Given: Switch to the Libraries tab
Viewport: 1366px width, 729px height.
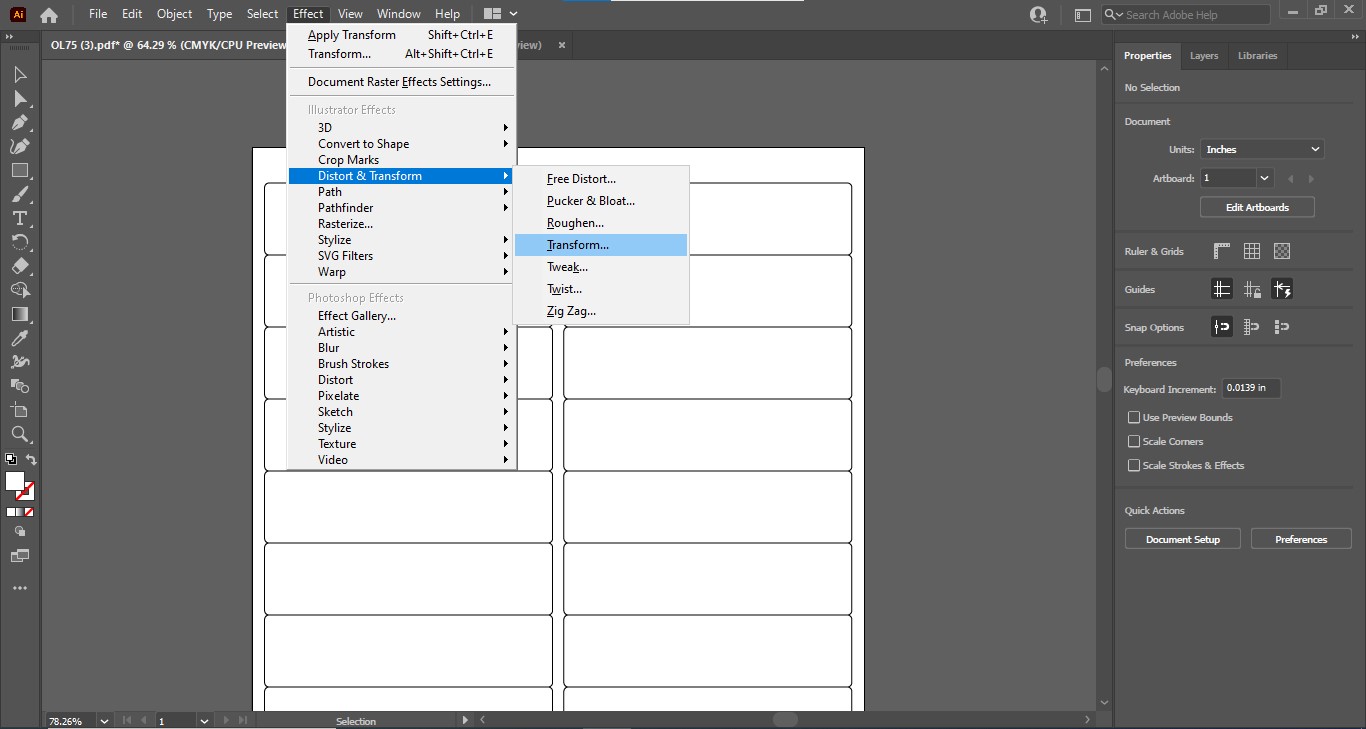Looking at the screenshot, I should (x=1257, y=56).
